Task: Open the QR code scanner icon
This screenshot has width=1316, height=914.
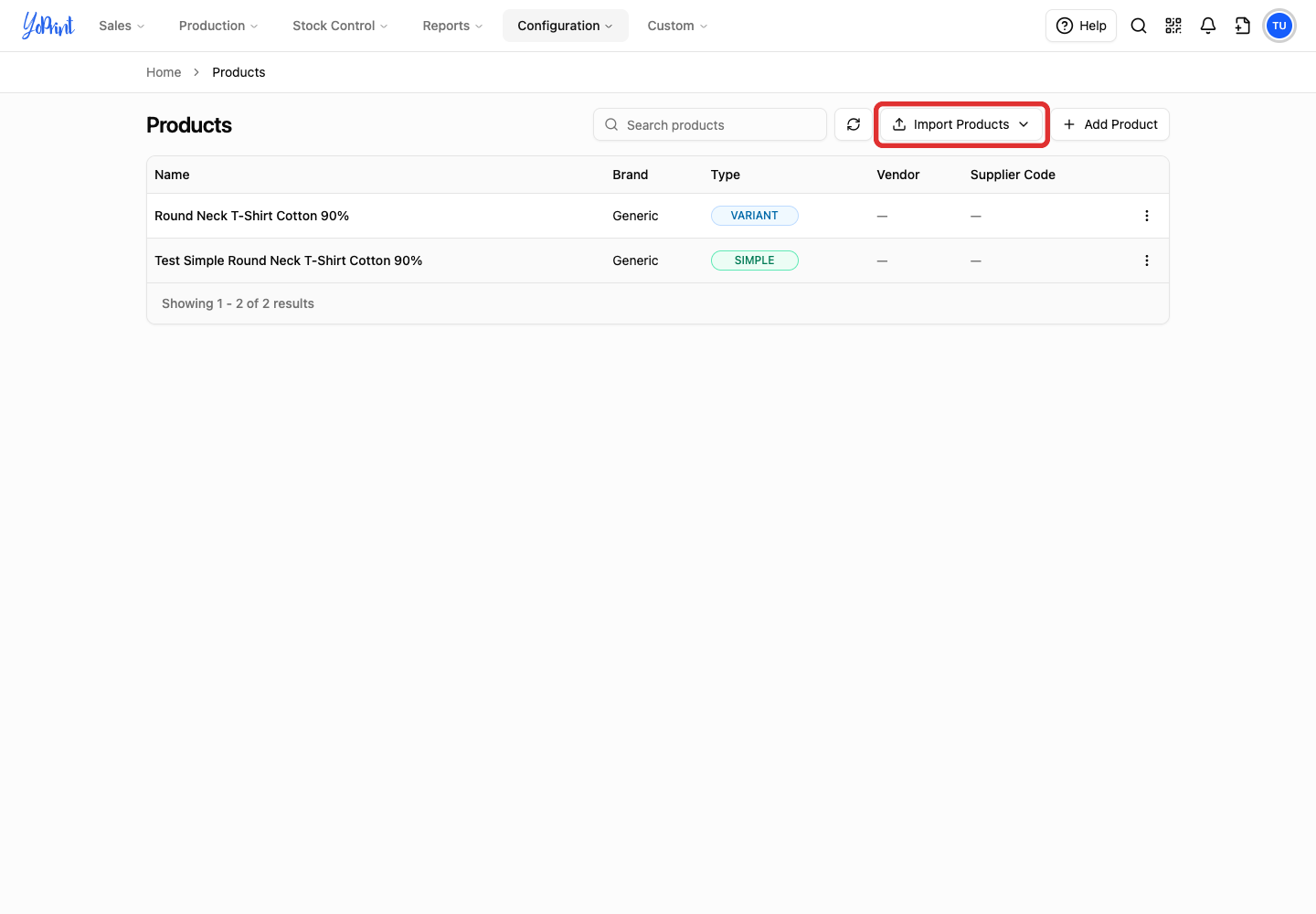Action: [x=1173, y=26]
